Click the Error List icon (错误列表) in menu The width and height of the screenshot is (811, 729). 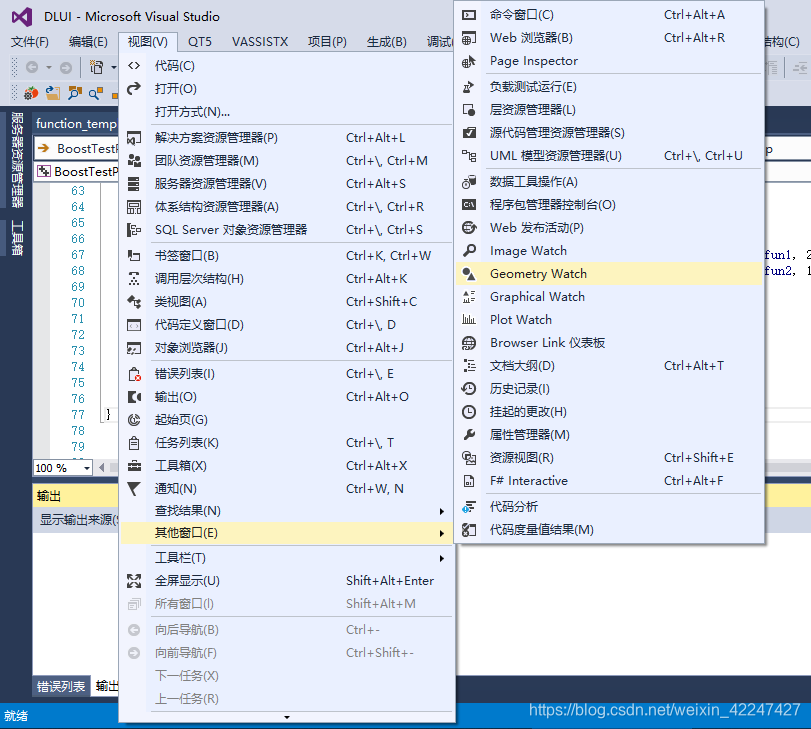(134, 374)
